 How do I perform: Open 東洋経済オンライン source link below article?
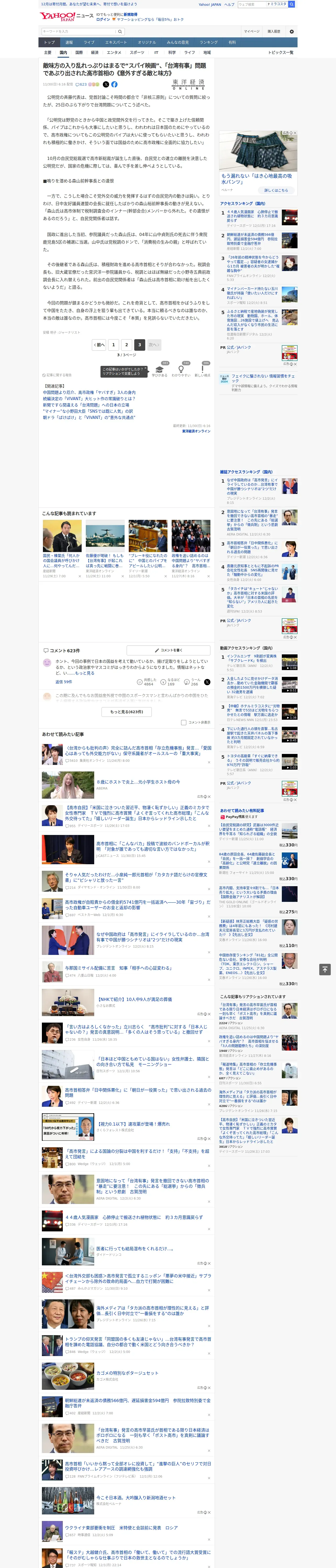tap(196, 431)
